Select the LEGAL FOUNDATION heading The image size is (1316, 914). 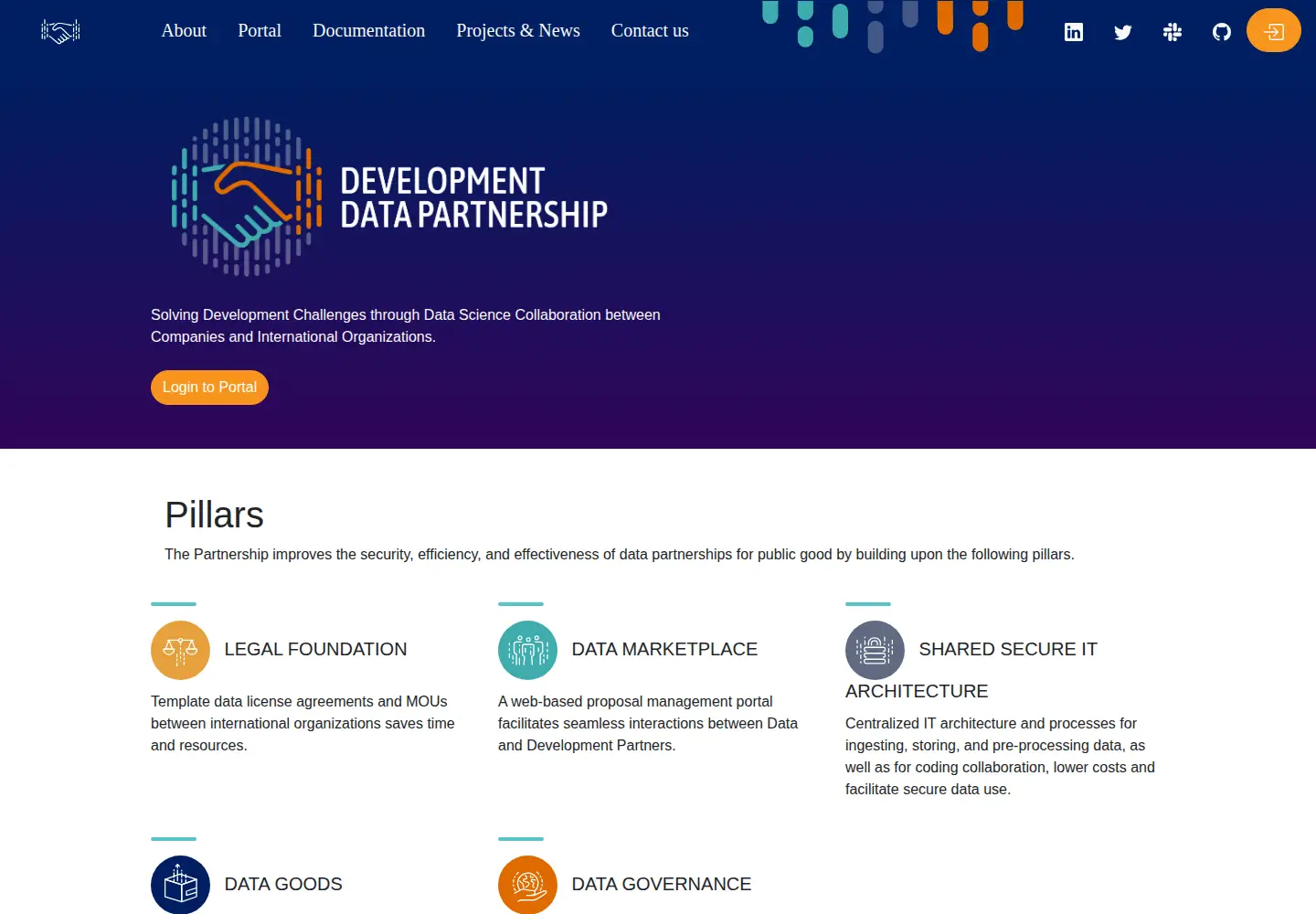point(315,649)
